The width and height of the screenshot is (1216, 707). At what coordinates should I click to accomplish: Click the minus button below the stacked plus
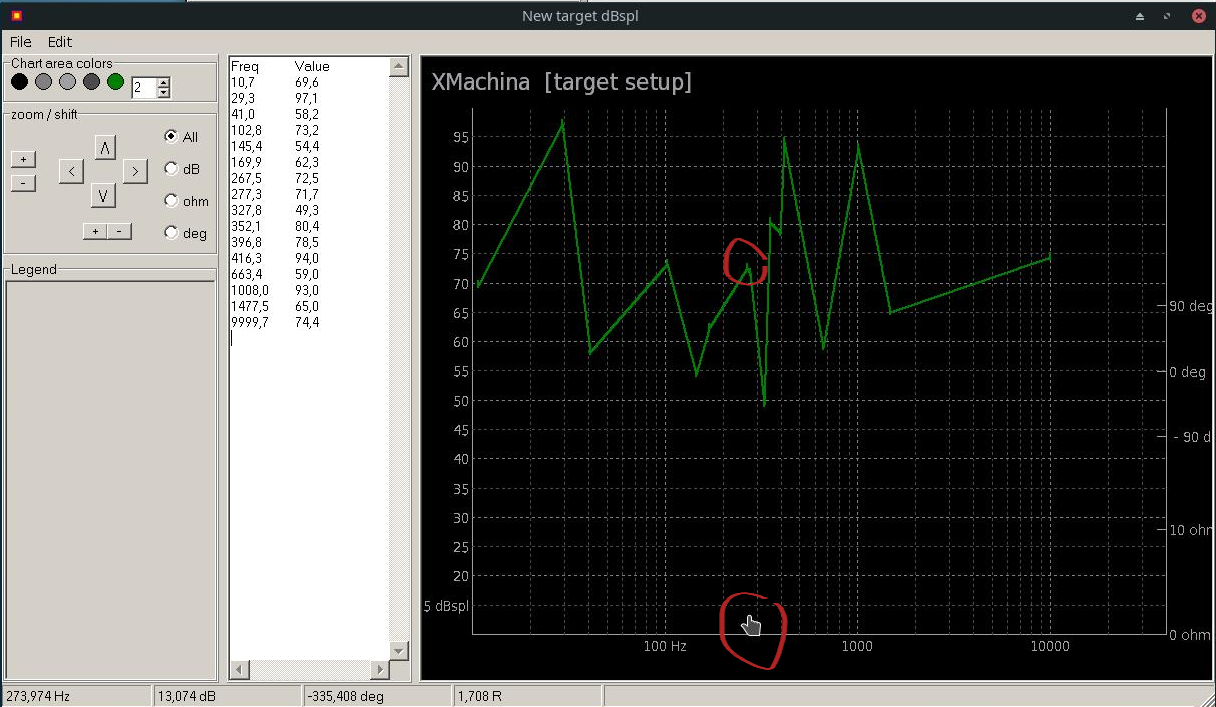[24, 183]
